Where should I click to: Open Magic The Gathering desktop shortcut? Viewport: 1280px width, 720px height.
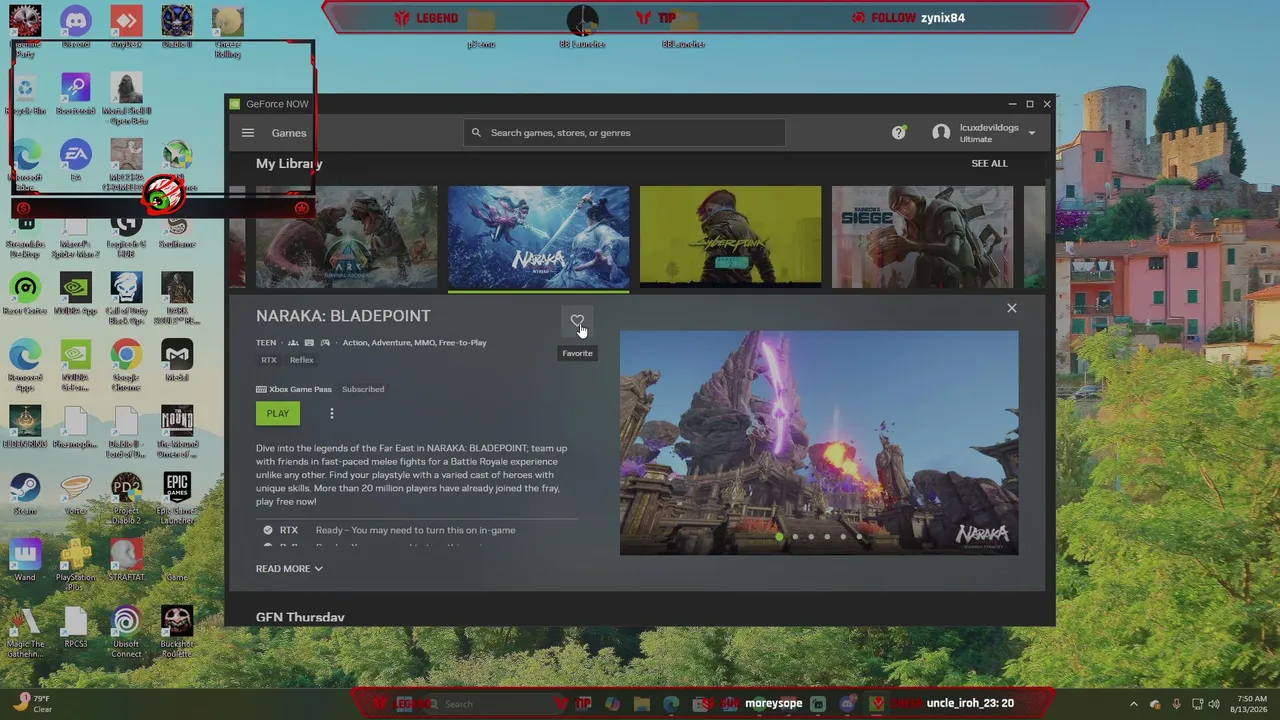(25, 632)
